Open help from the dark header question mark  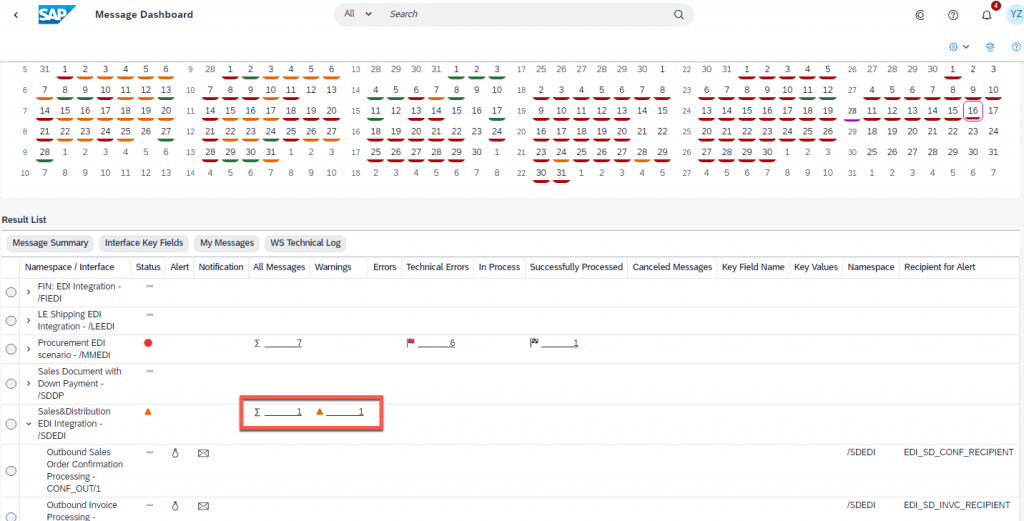(x=953, y=15)
